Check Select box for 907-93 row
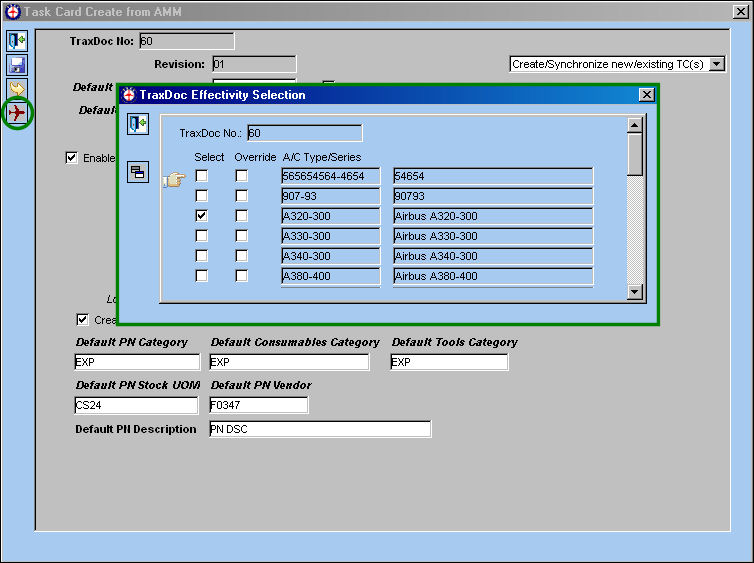This screenshot has height=563, width=754. (x=201, y=196)
